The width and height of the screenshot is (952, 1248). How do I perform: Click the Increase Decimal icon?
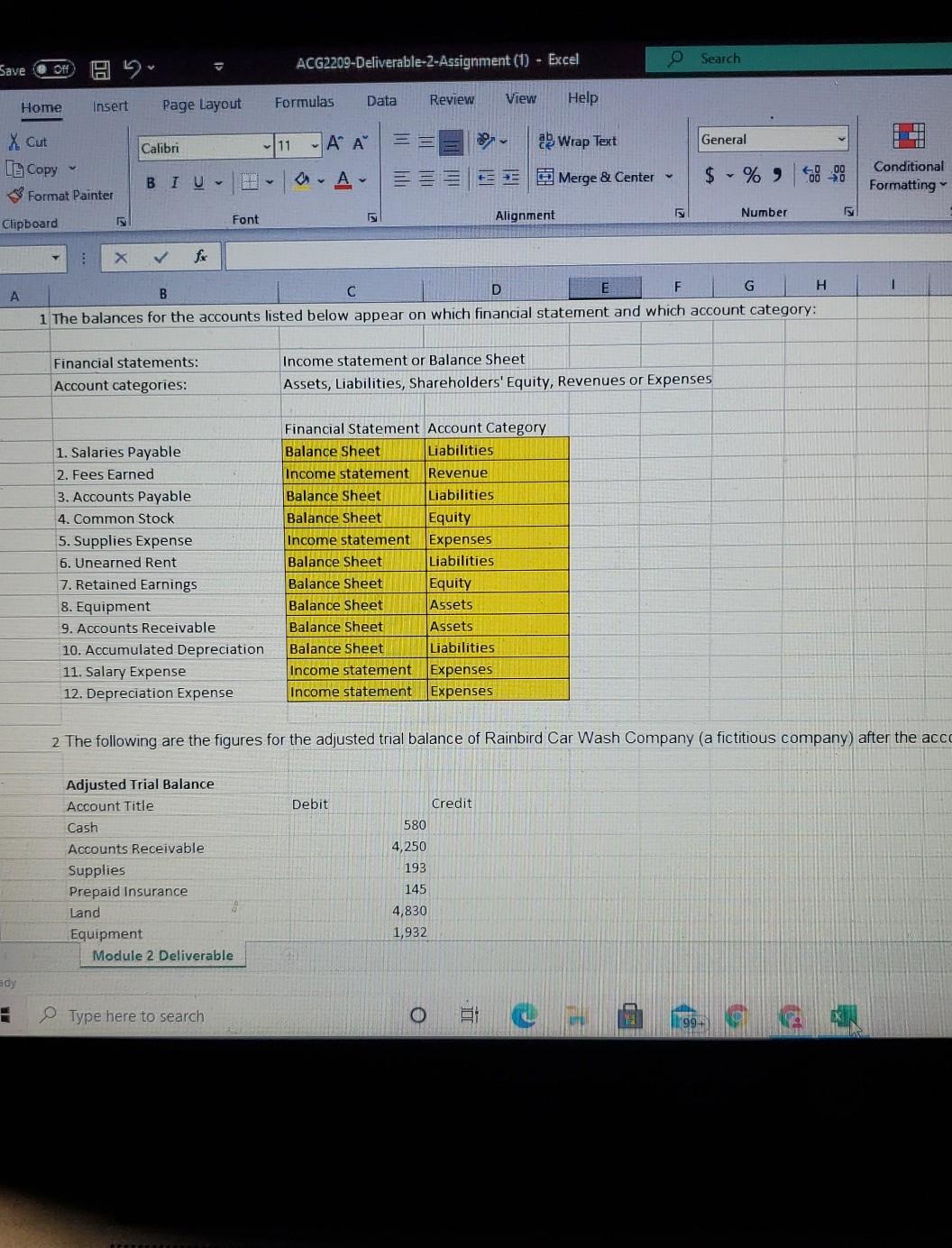[x=812, y=175]
